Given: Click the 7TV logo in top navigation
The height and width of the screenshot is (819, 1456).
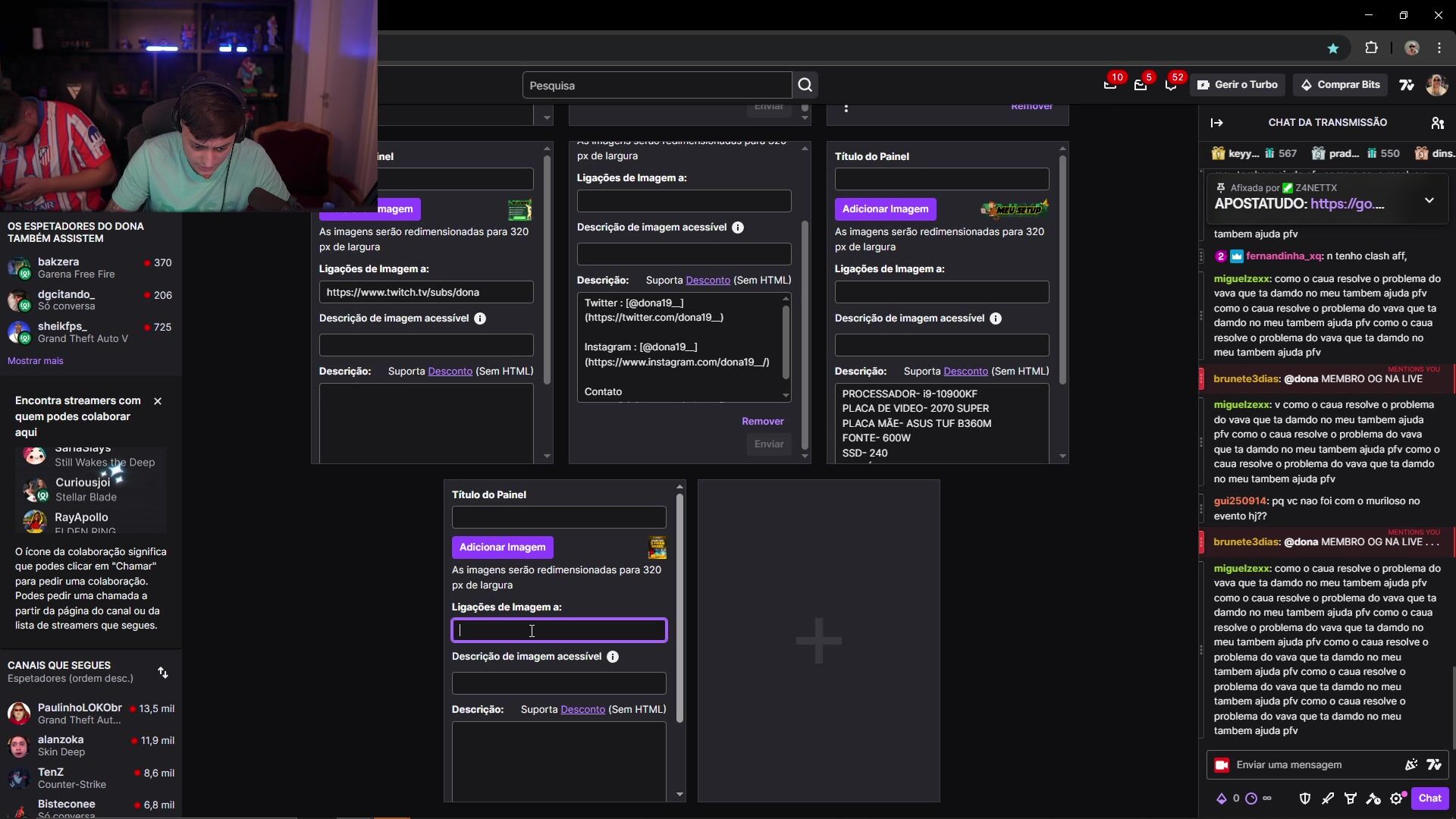Looking at the screenshot, I should pos(1407,85).
